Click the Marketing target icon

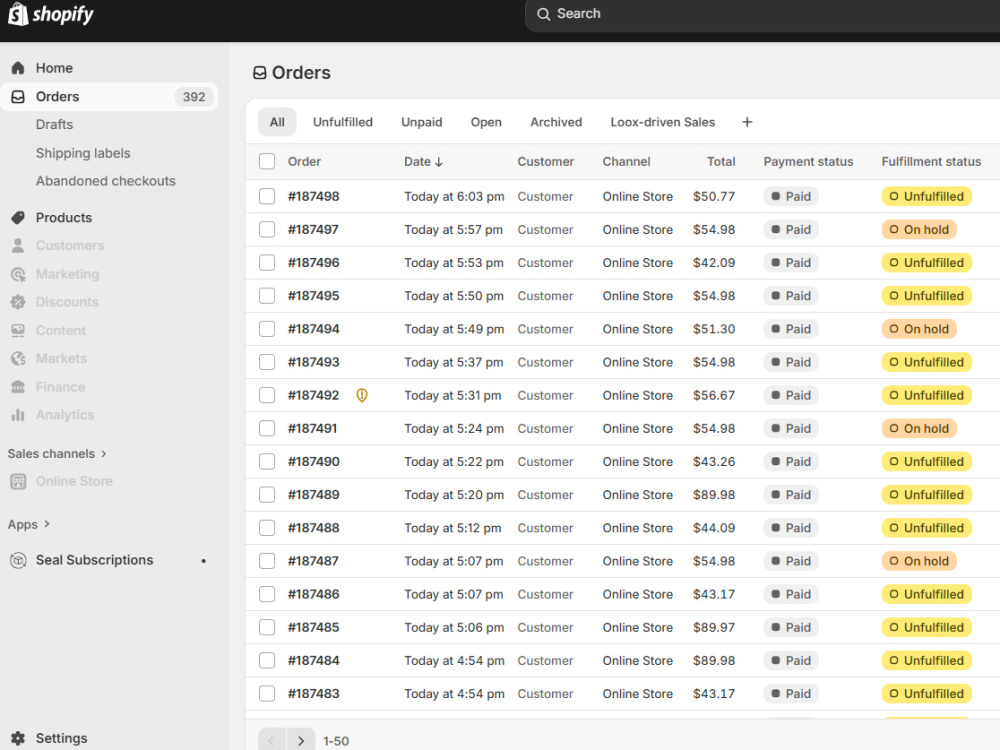[x=18, y=274]
